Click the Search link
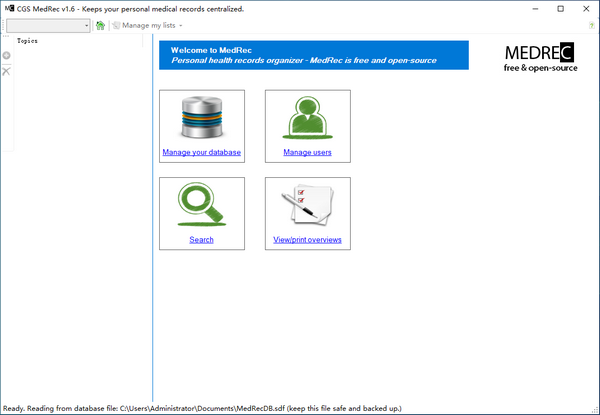The width and height of the screenshot is (600, 415). tap(201, 240)
